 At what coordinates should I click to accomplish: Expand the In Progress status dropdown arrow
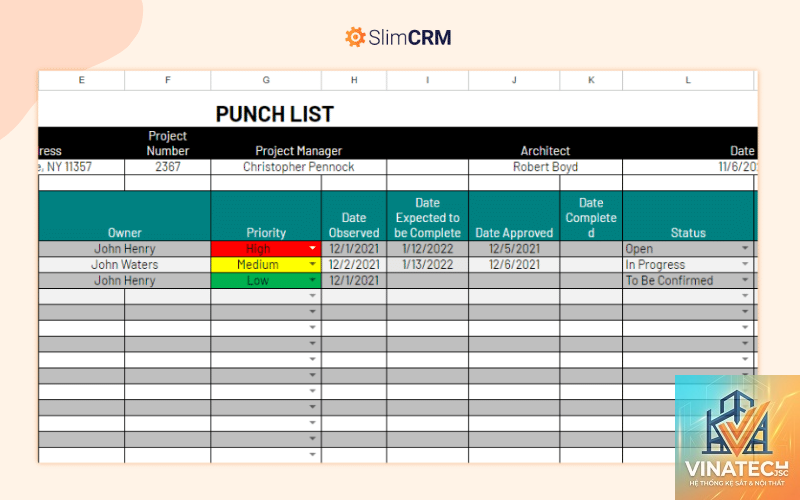click(745, 264)
